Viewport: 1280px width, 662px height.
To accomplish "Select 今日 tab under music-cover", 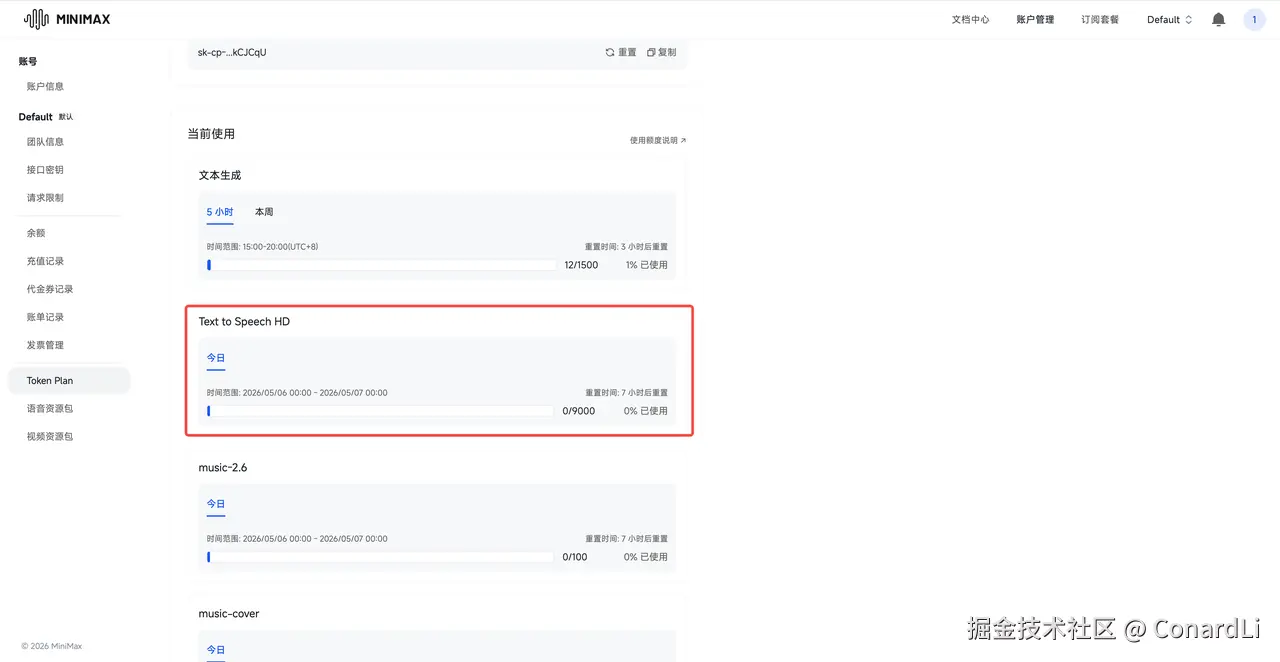I will [216, 650].
